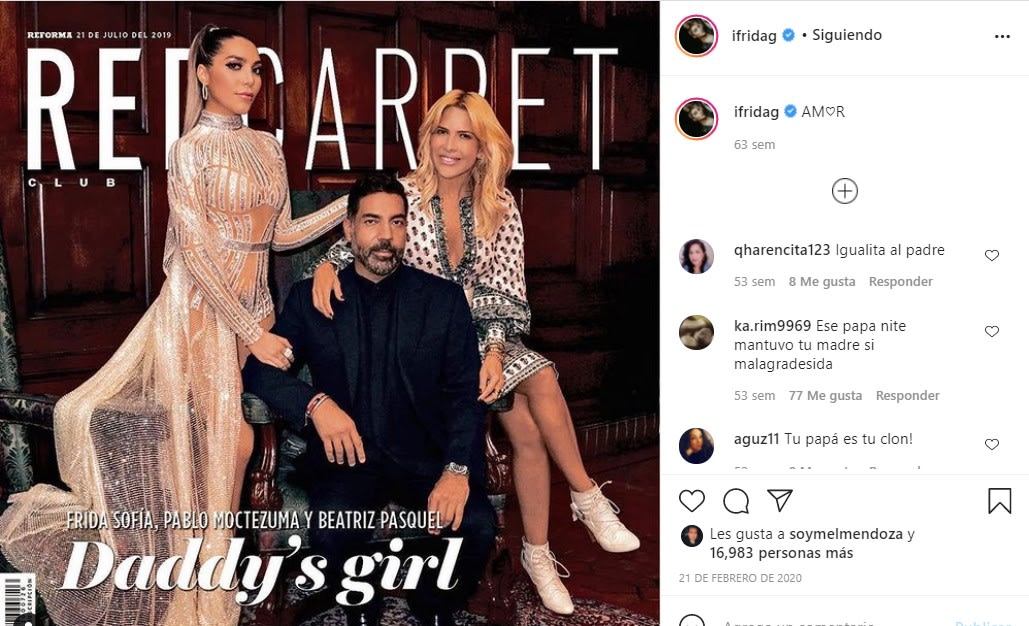Share post with paper plane icon

tap(780, 501)
